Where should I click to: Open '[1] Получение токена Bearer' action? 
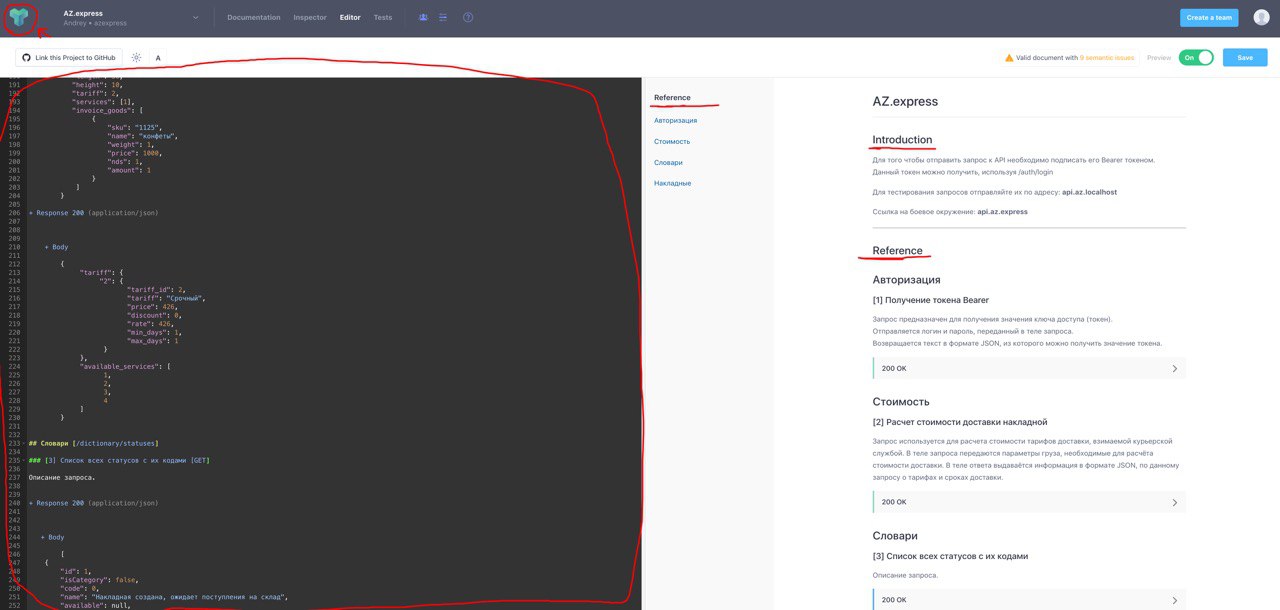[x=930, y=300]
